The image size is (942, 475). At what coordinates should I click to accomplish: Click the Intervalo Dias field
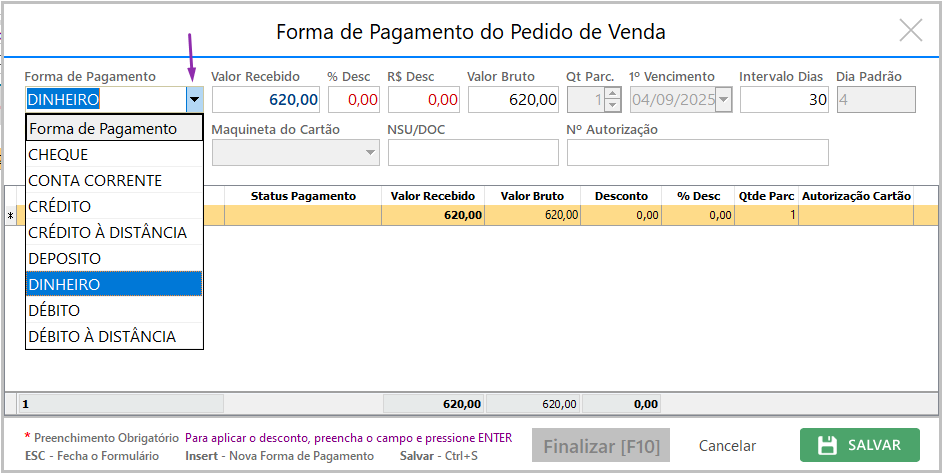tap(784, 100)
